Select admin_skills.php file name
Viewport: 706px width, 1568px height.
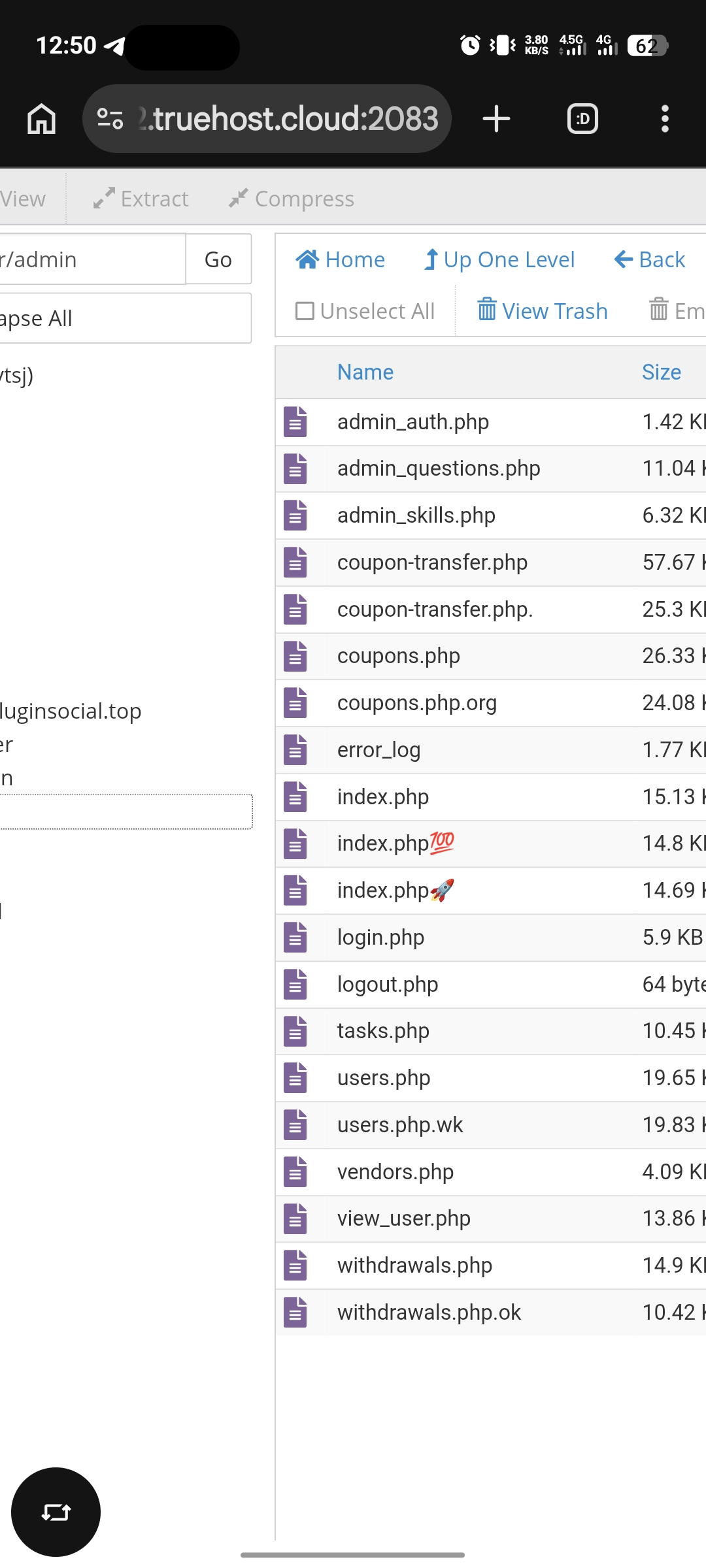pyautogui.click(x=416, y=515)
